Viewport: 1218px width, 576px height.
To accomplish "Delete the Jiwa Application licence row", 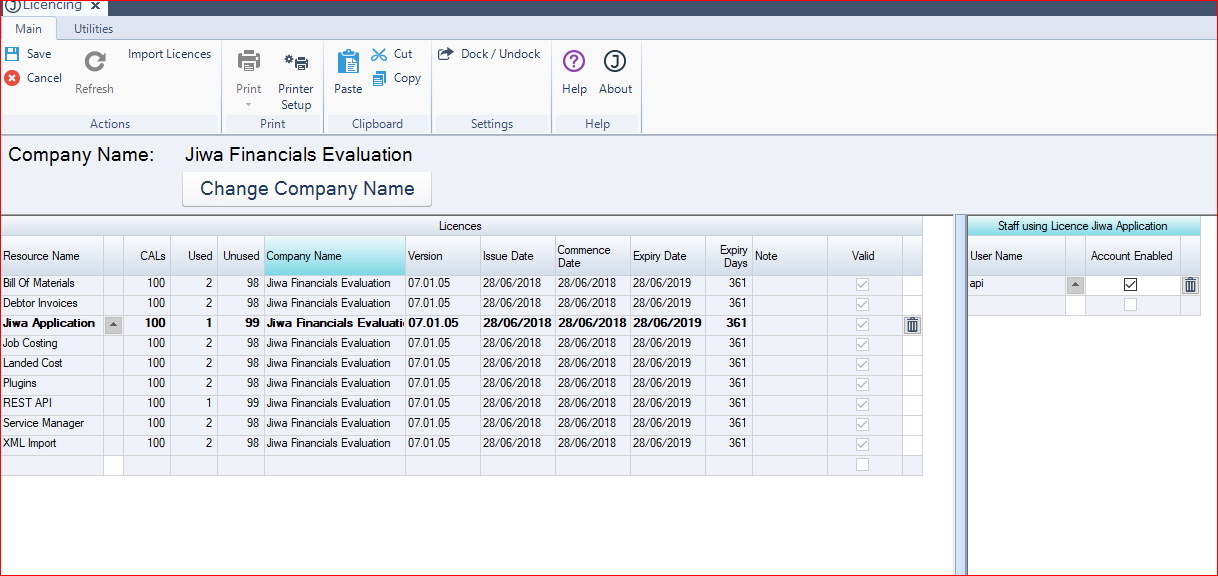I will click(912, 324).
